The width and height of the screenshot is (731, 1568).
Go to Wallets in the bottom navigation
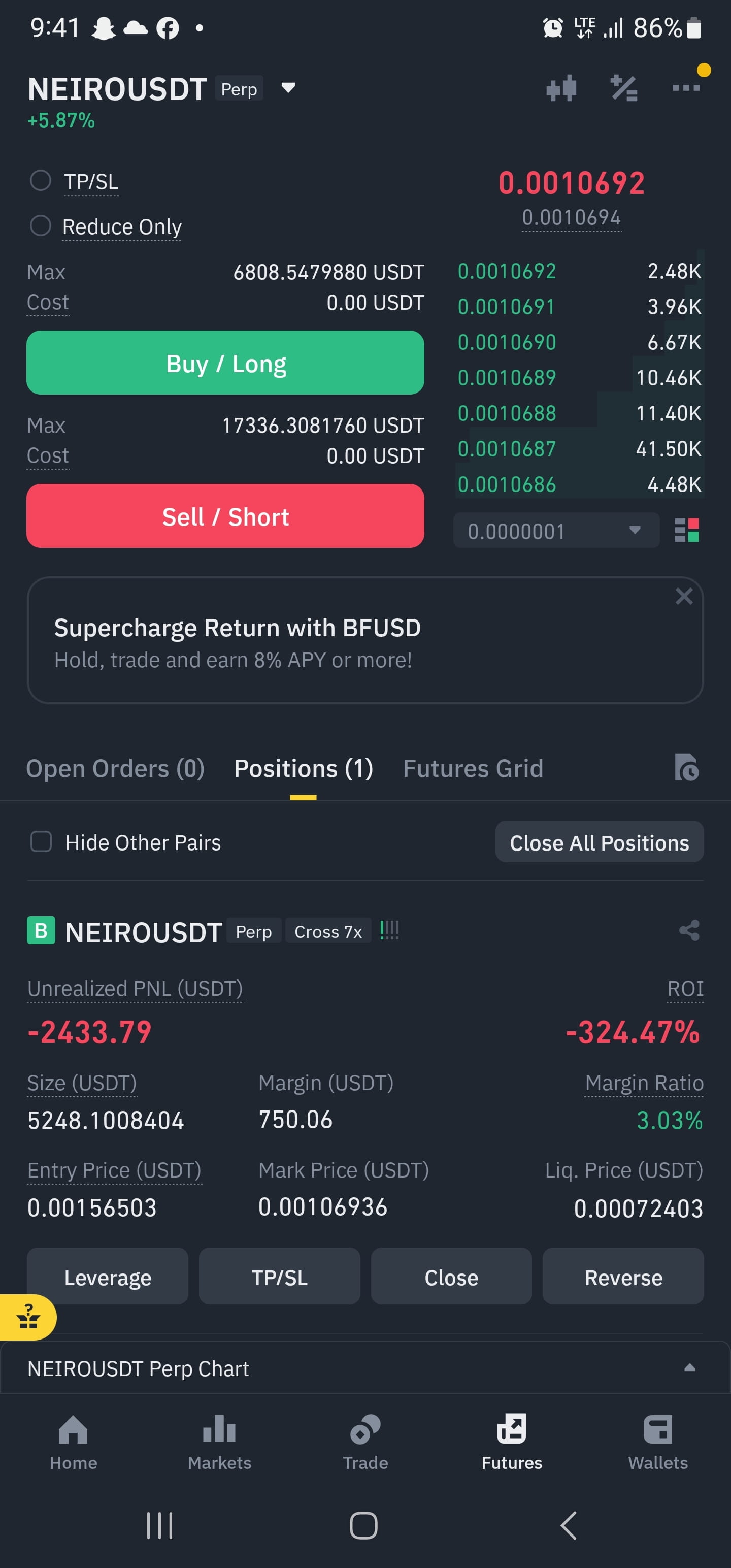pyautogui.click(x=658, y=1442)
